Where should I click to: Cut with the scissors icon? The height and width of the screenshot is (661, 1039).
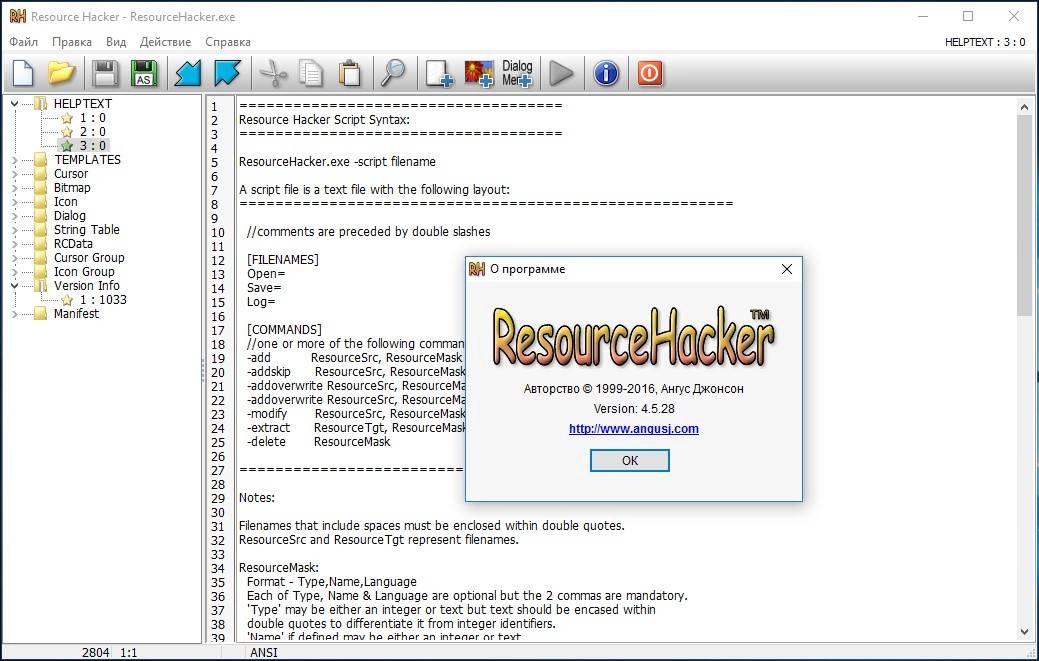click(272, 73)
